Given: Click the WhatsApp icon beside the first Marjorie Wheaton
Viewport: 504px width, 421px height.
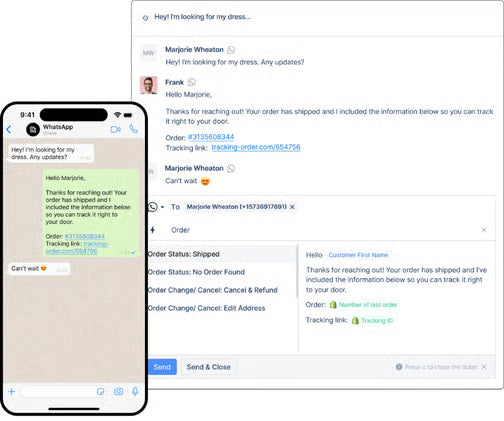Looking at the screenshot, I should click(231, 50).
